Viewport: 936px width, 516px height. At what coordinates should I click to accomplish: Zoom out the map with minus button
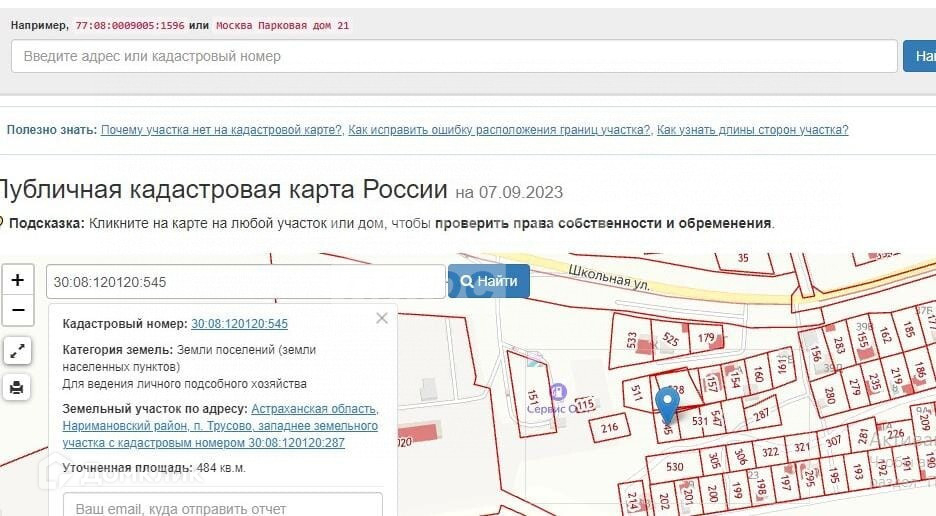(17, 311)
